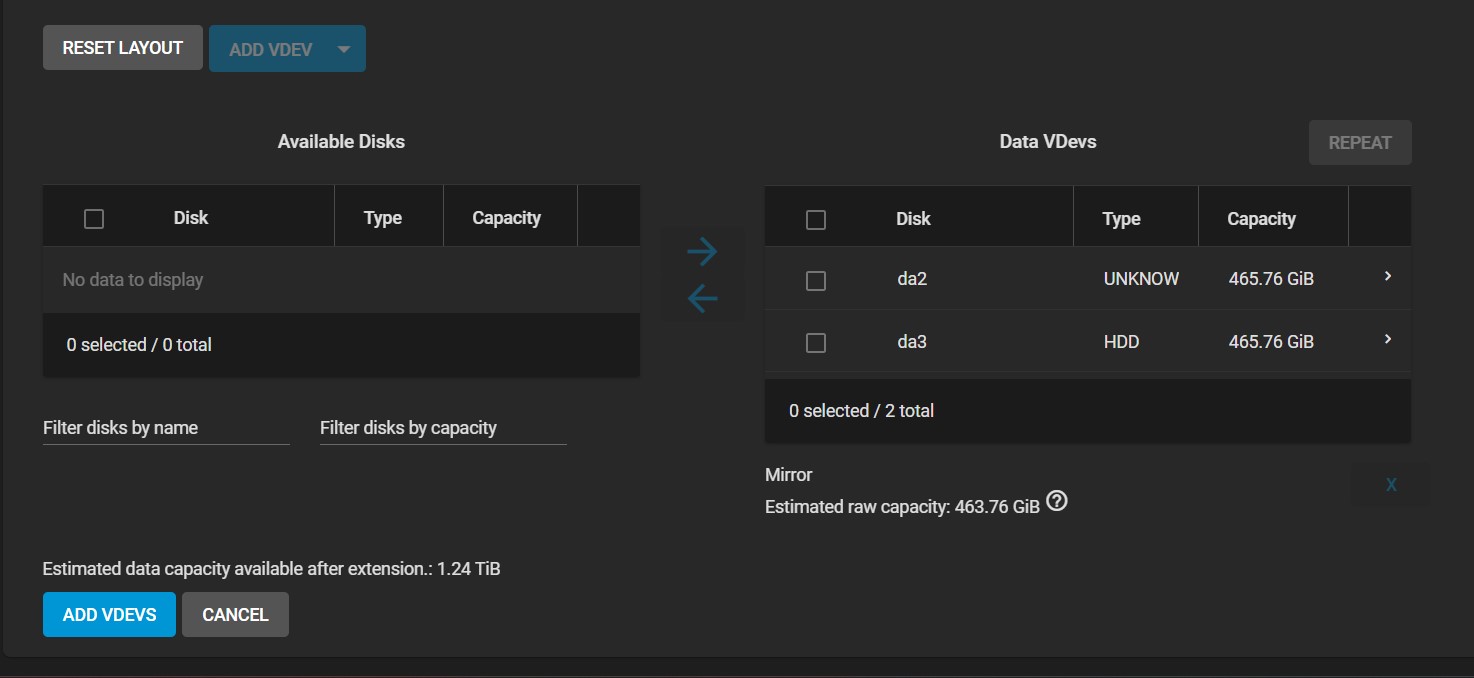Expand details chevron for disk da3
Screen dimensions: 1474x678
(1388, 340)
